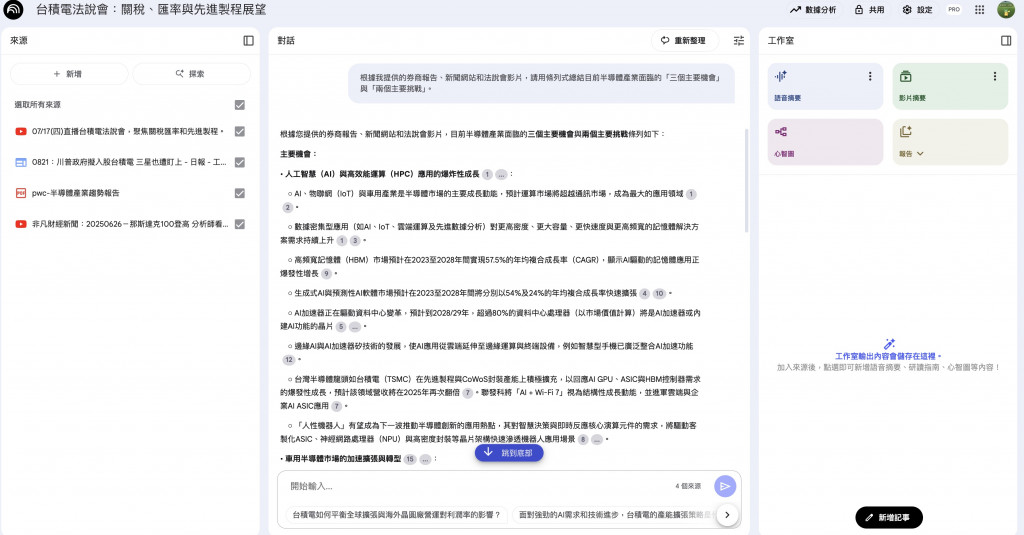Viewport: 1024px width, 535px height.
Task: Open the Google apps grid icon
Action: coord(980,10)
